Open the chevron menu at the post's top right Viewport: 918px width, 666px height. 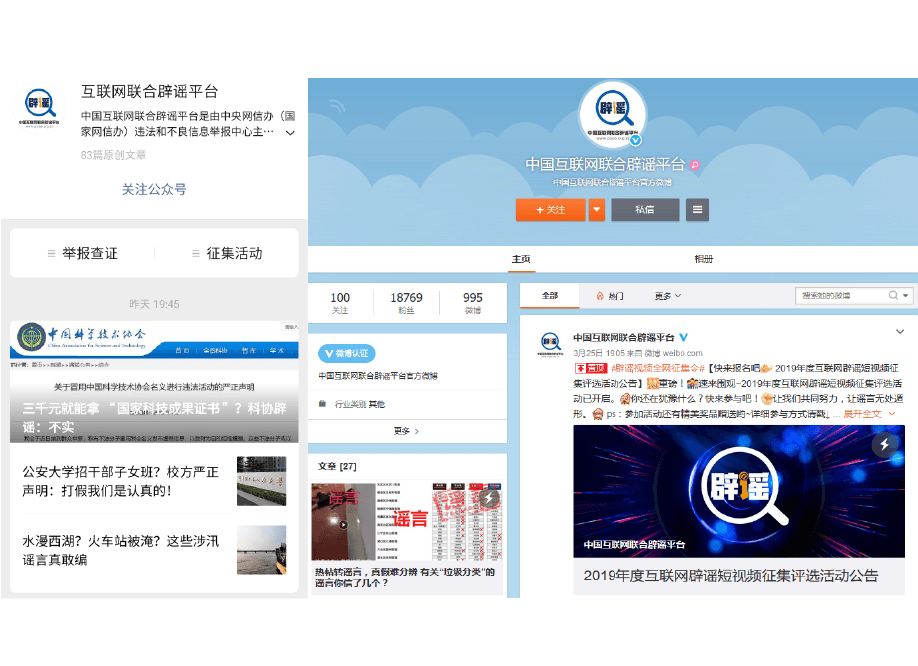(x=900, y=332)
